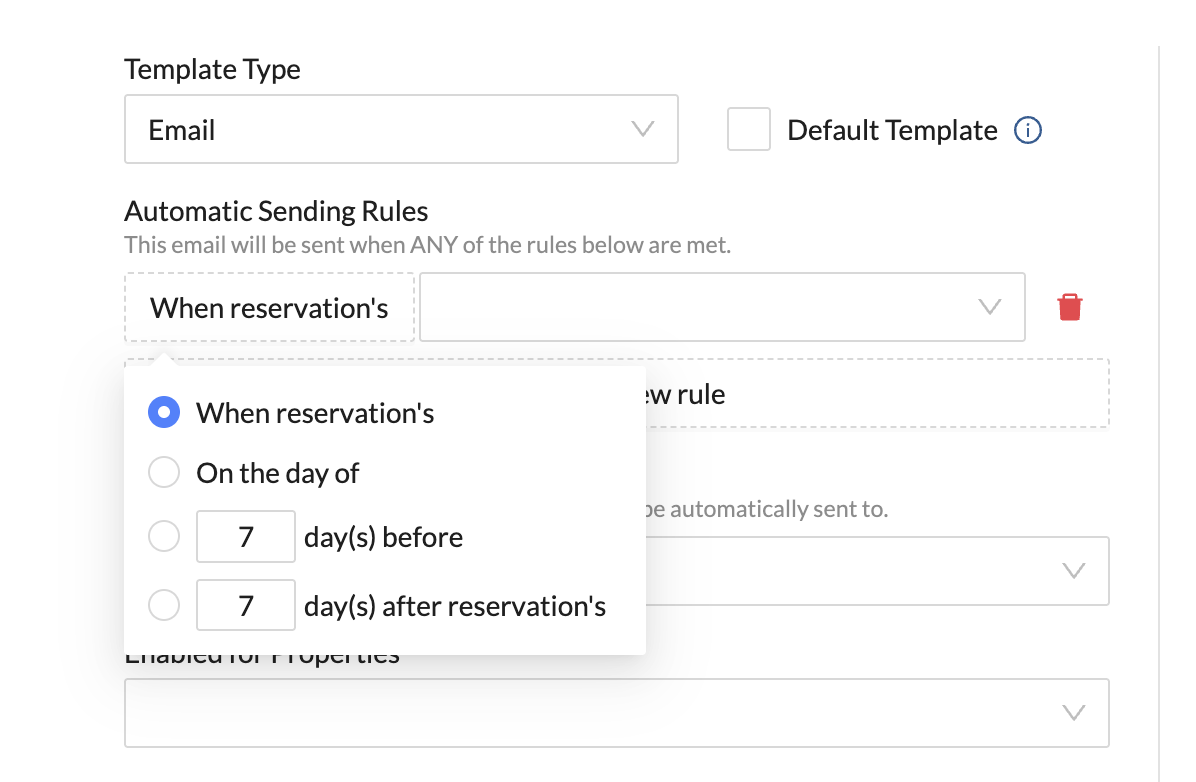Select the "day(s) before" radio button
The height and width of the screenshot is (782, 1196).
(164, 537)
